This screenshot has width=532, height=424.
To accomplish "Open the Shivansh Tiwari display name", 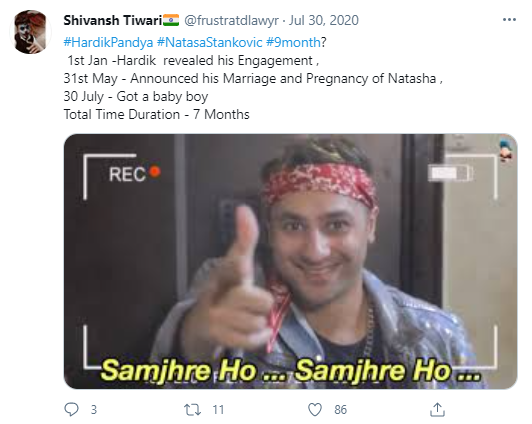I will (113, 20).
